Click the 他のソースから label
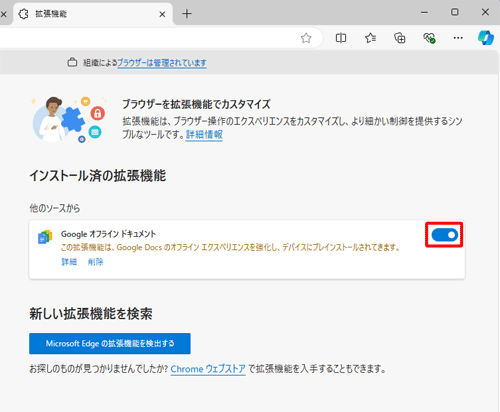Viewport: 500px width, 412px height. [x=55, y=208]
